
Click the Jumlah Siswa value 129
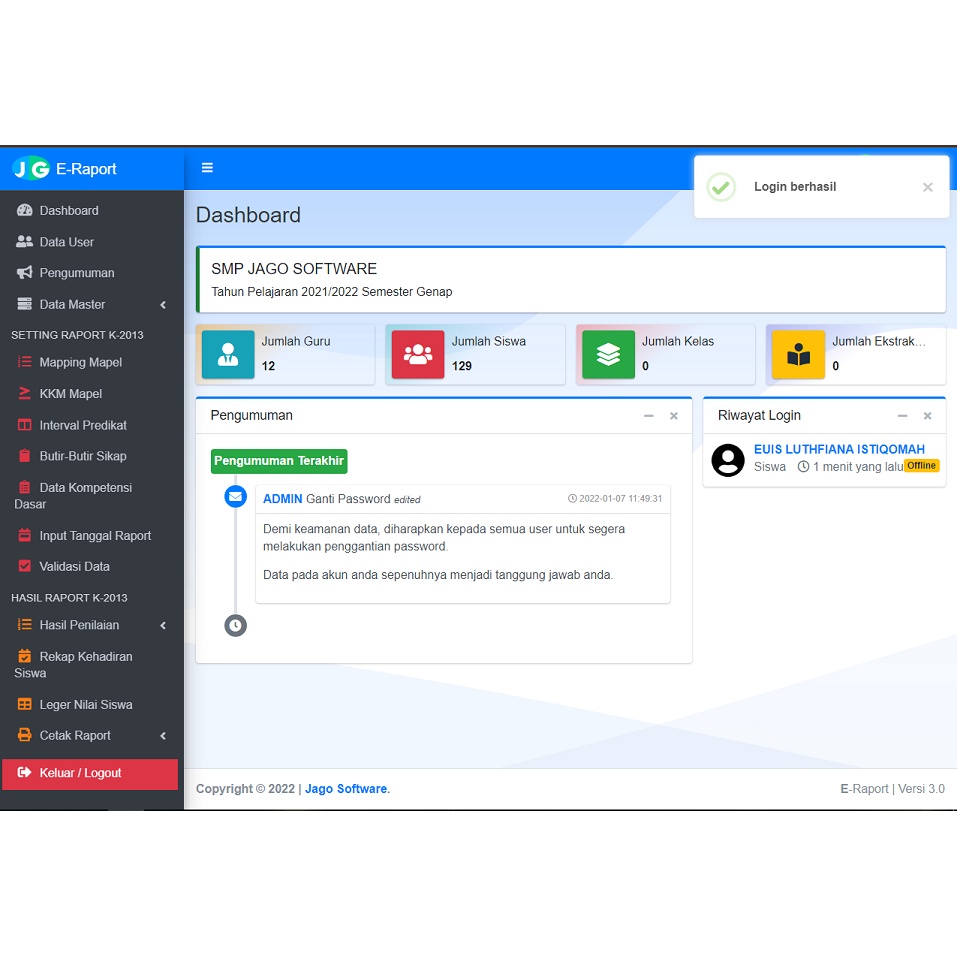pyautogui.click(x=461, y=366)
